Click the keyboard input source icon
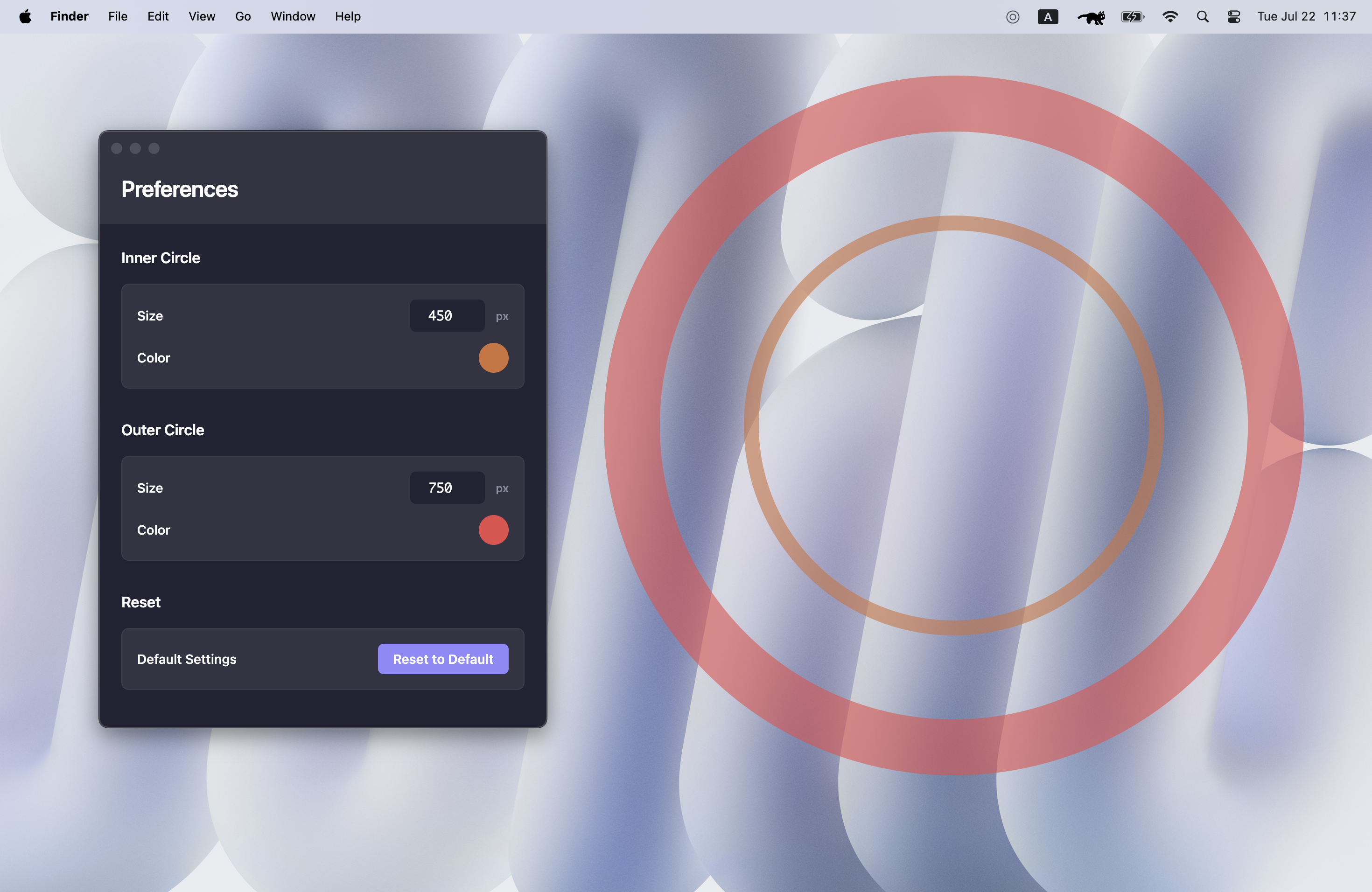 (x=1048, y=17)
